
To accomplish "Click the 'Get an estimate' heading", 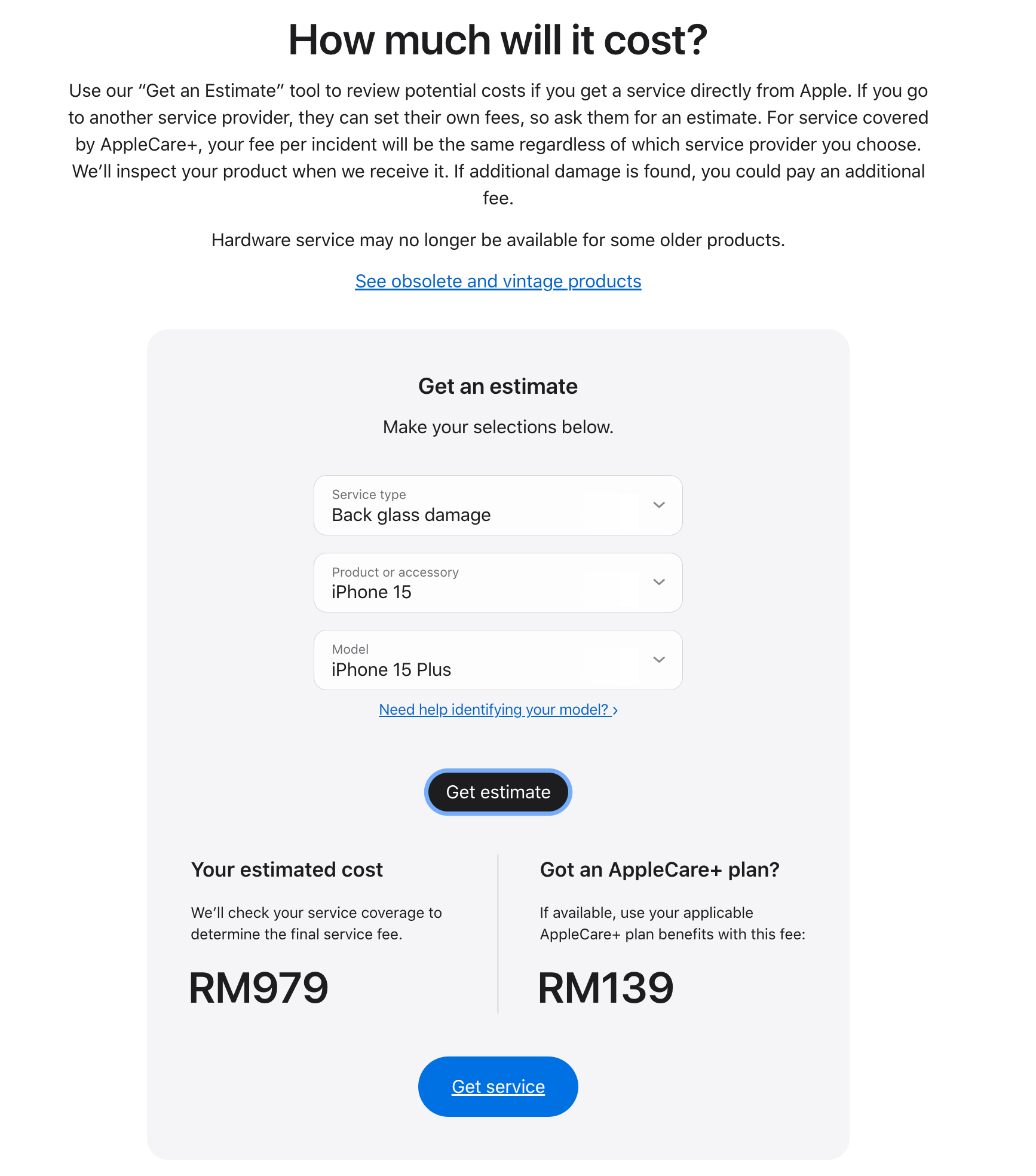I will [x=498, y=387].
